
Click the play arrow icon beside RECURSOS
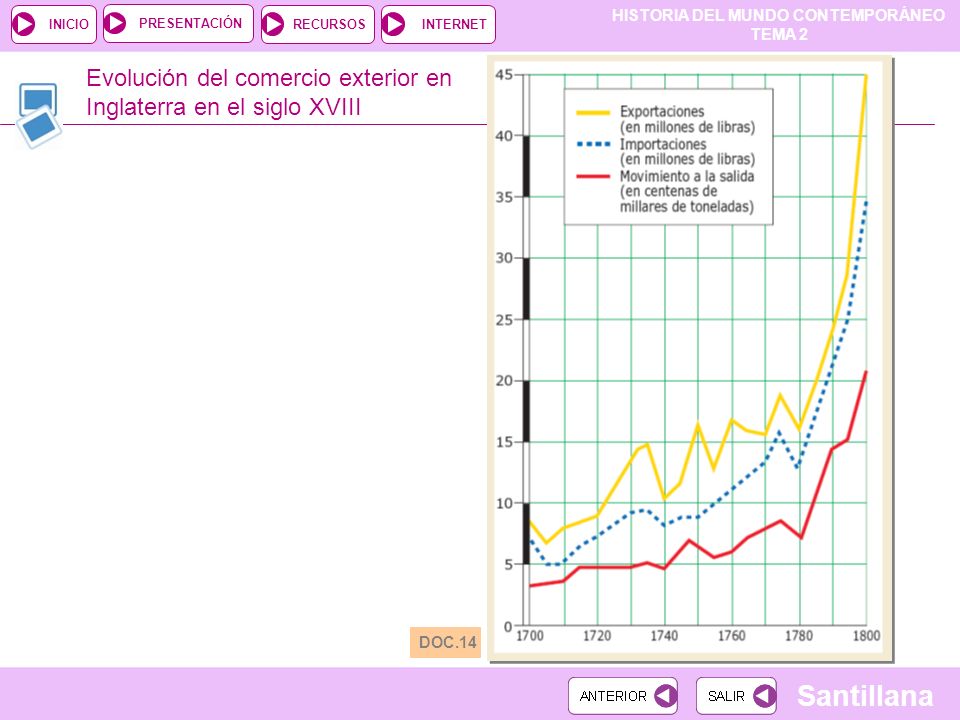273,24
